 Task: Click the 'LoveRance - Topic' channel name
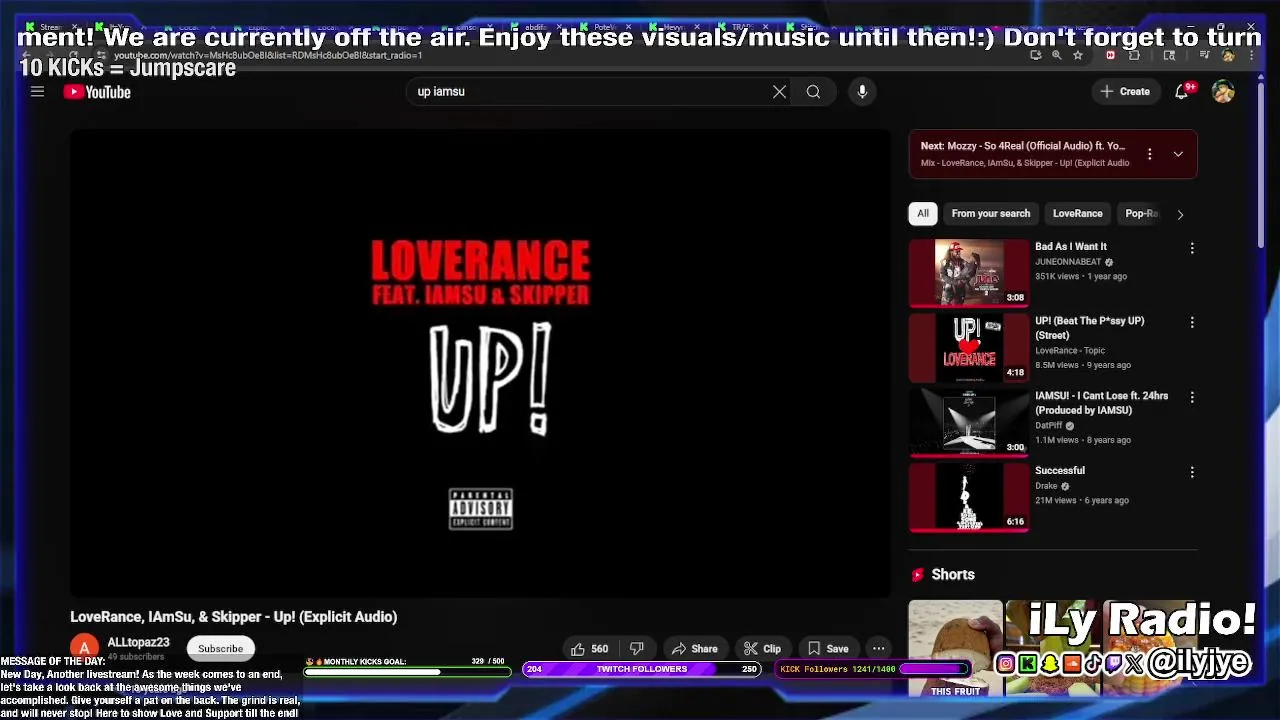[x=1070, y=351]
